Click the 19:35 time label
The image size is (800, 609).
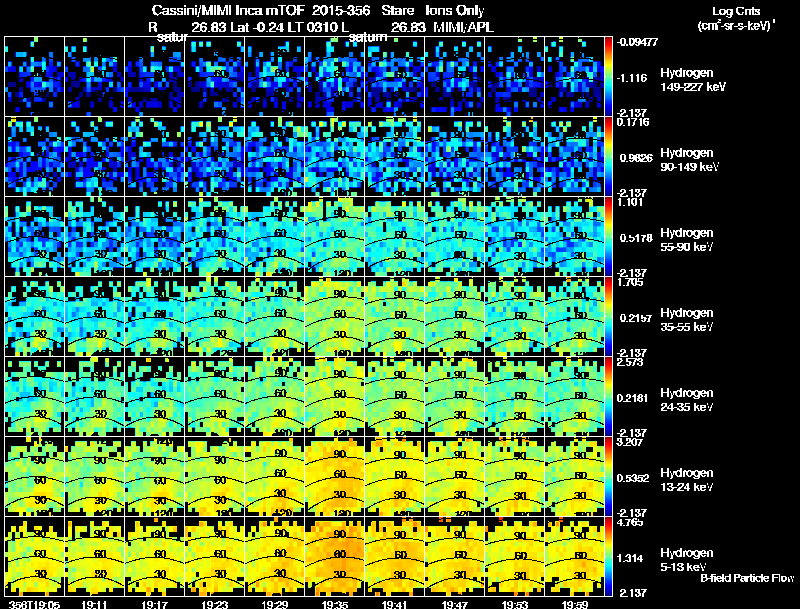pos(335,604)
